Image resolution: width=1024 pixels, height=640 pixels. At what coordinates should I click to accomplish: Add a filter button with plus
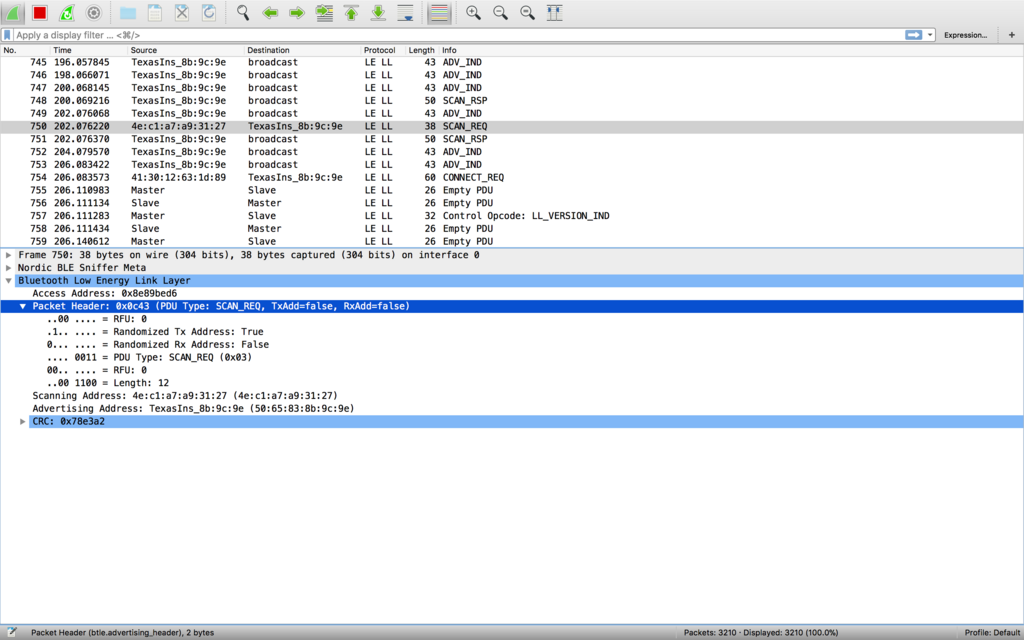(1012, 35)
